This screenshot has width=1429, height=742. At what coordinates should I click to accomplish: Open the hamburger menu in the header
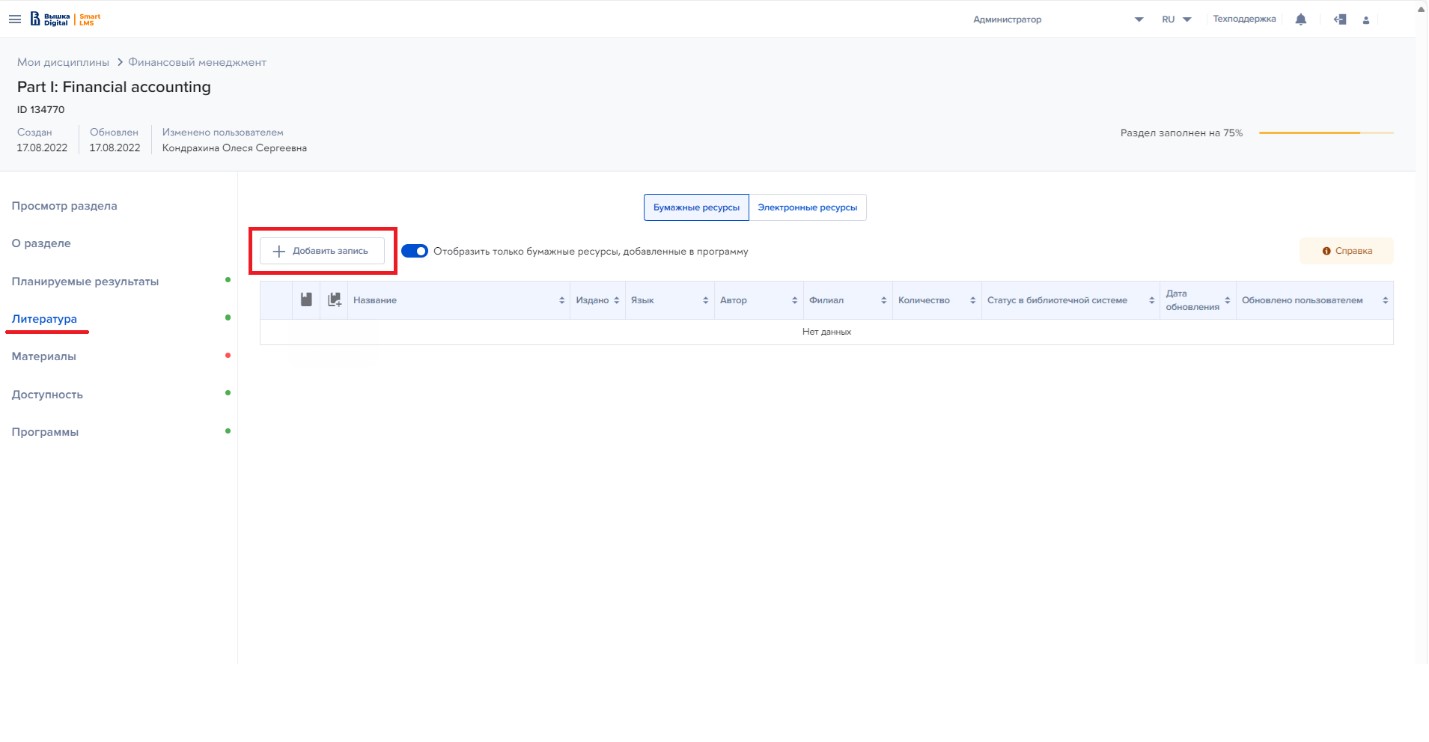(15, 19)
